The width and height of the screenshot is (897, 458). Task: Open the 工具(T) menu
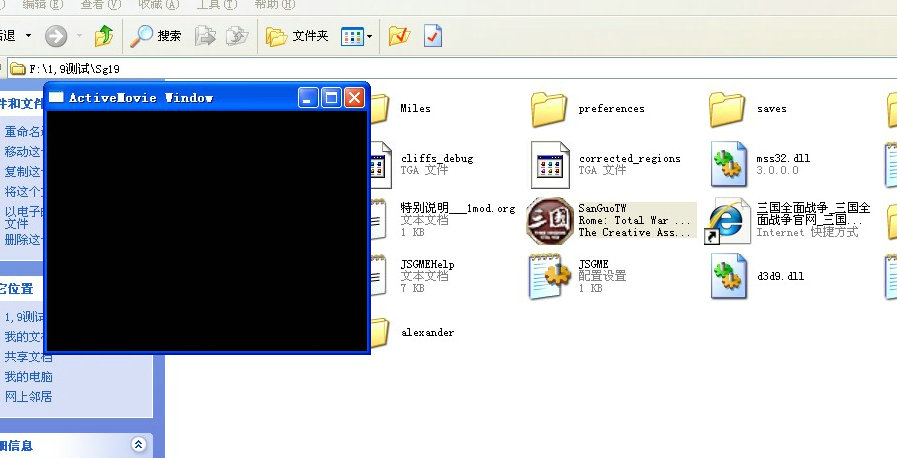pyautogui.click(x=208, y=5)
